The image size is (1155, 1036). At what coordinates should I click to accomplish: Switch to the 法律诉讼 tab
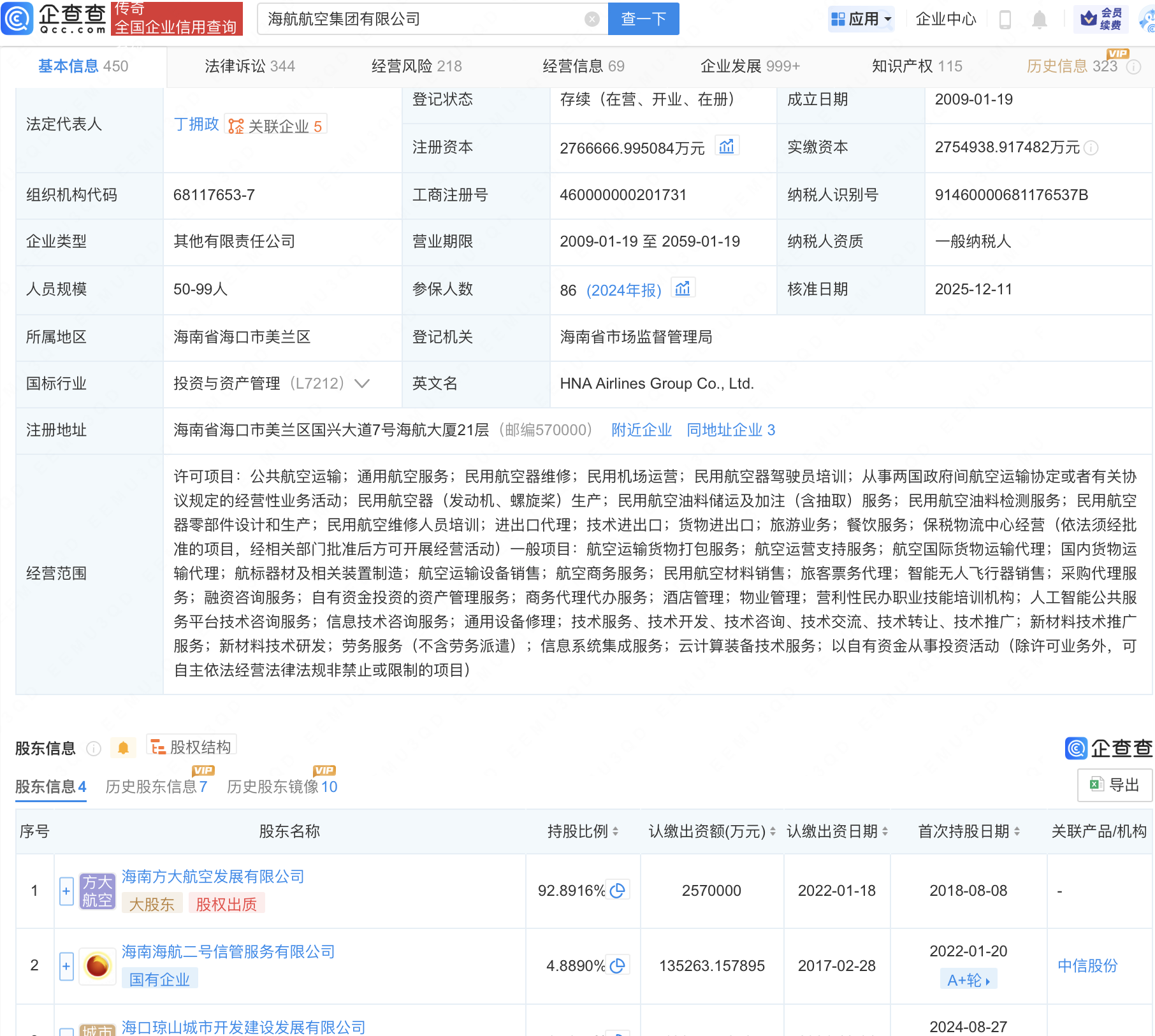click(x=249, y=66)
